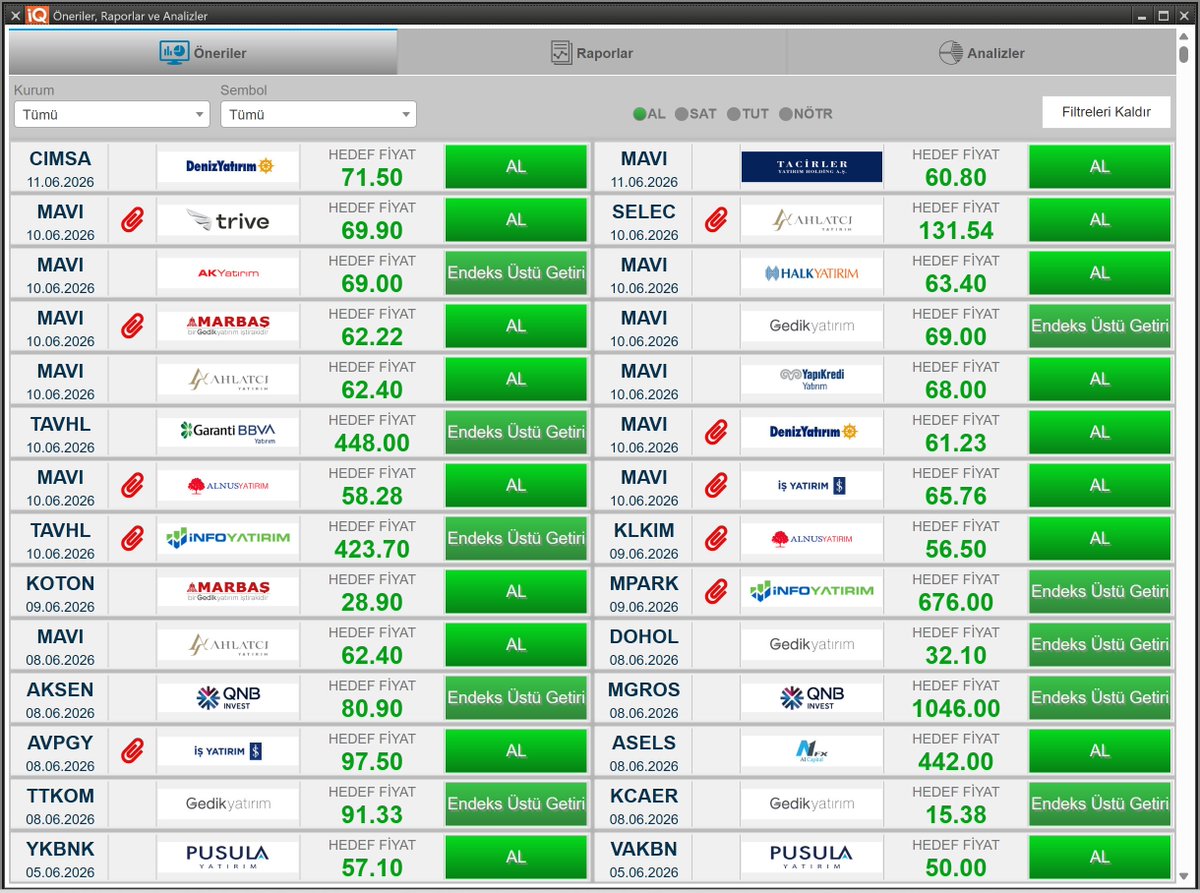Click the target price 69.90
1200x893 pixels.
coord(372,231)
